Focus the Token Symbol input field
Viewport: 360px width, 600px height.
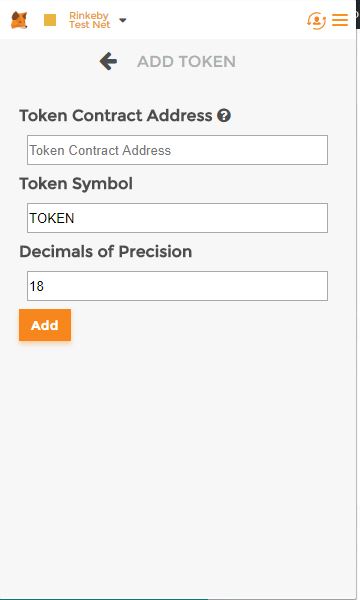coord(177,218)
